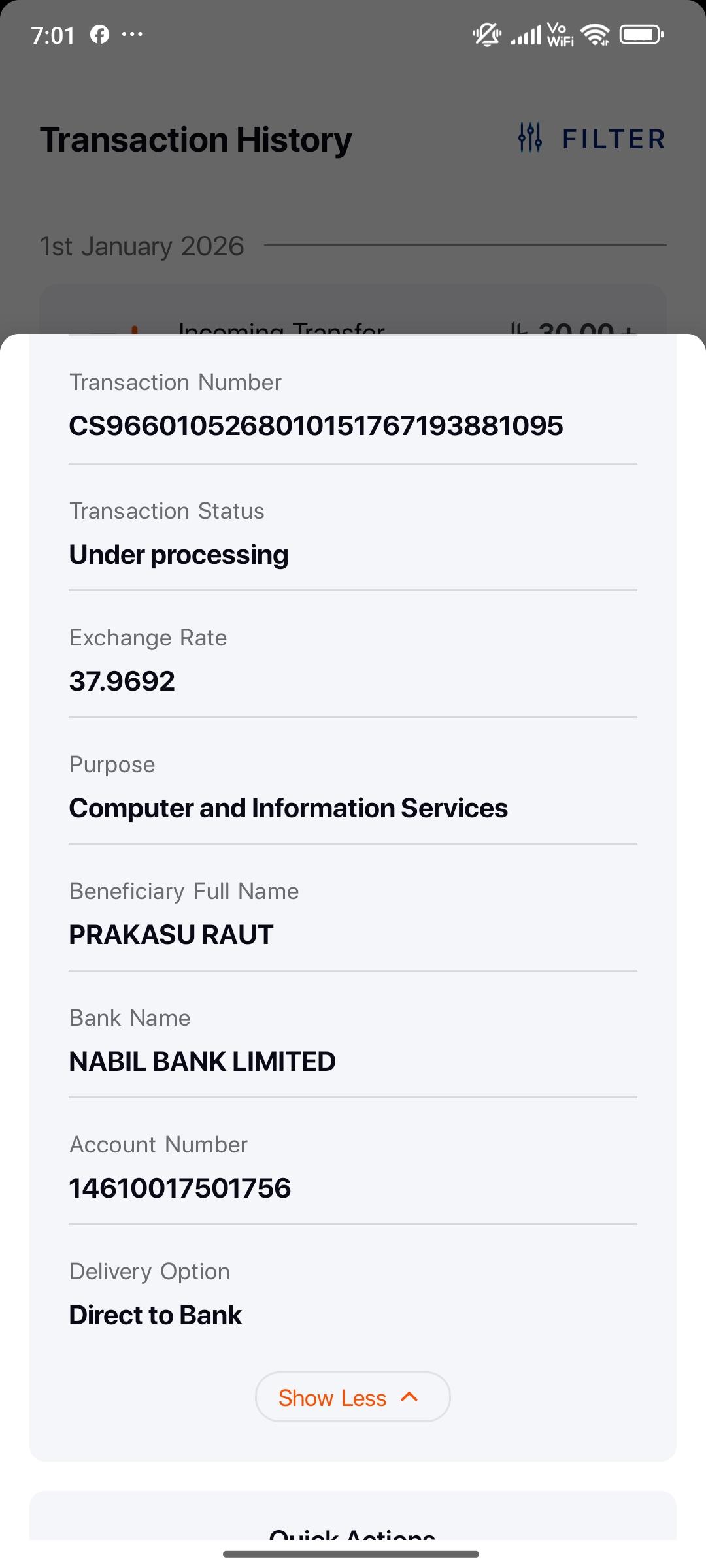Collapse details with the Show Less chevron
This screenshot has width=706, height=1568.
[x=409, y=1397]
